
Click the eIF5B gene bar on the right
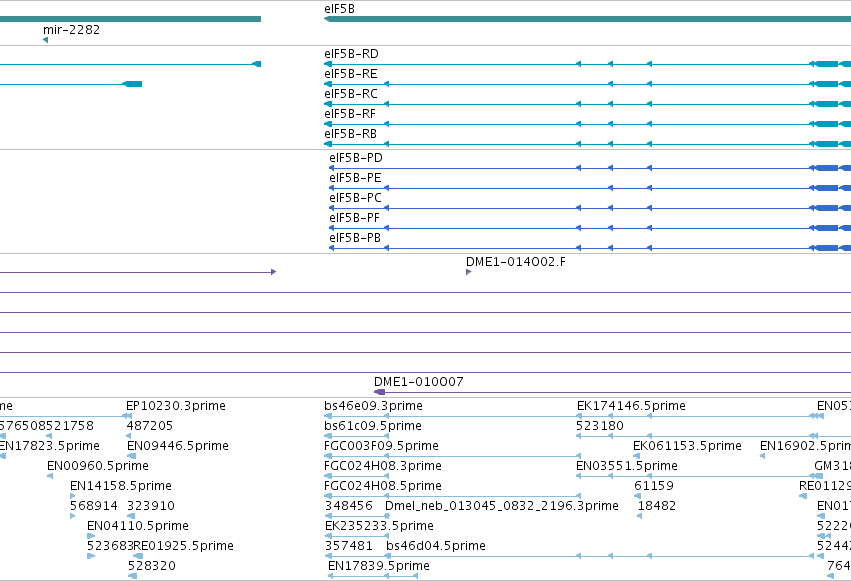click(587, 19)
